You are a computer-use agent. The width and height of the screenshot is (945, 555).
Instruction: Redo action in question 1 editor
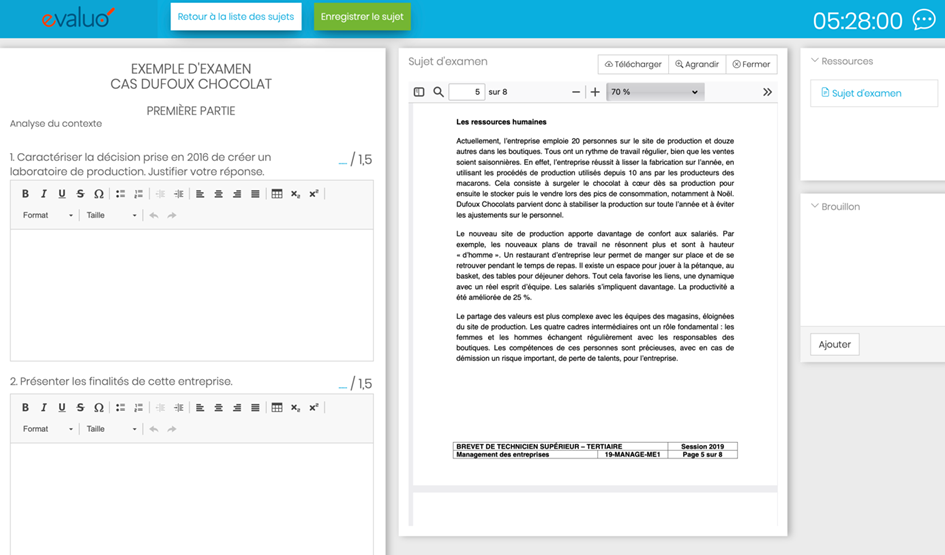point(172,215)
